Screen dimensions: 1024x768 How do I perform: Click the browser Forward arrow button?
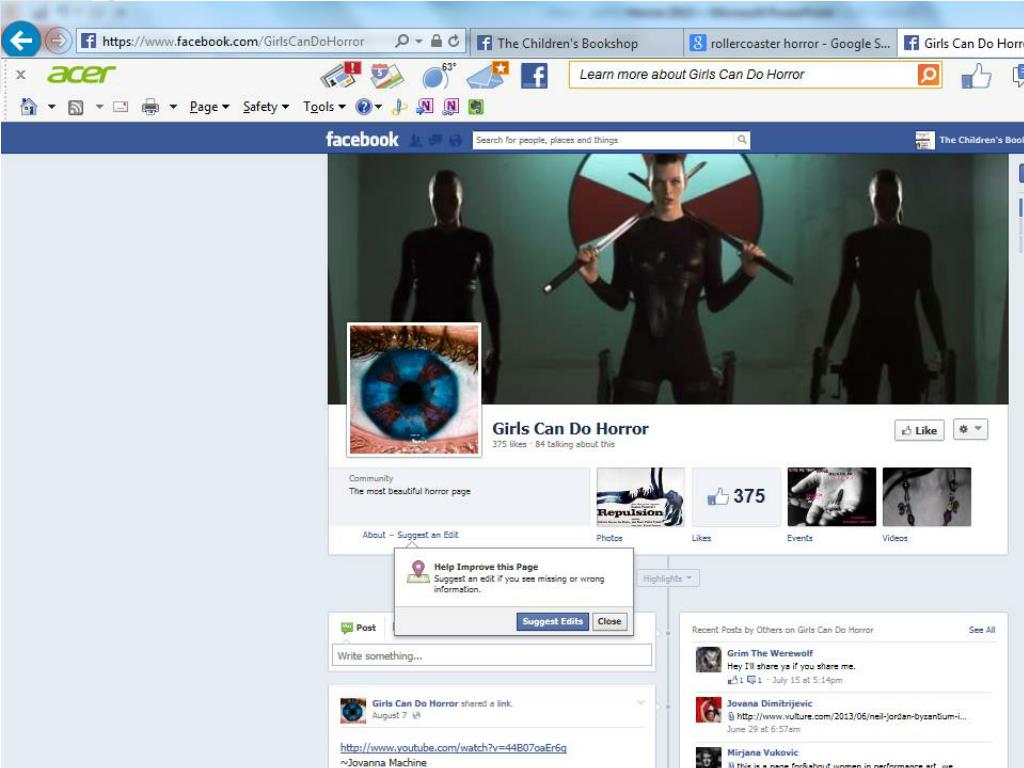point(57,41)
